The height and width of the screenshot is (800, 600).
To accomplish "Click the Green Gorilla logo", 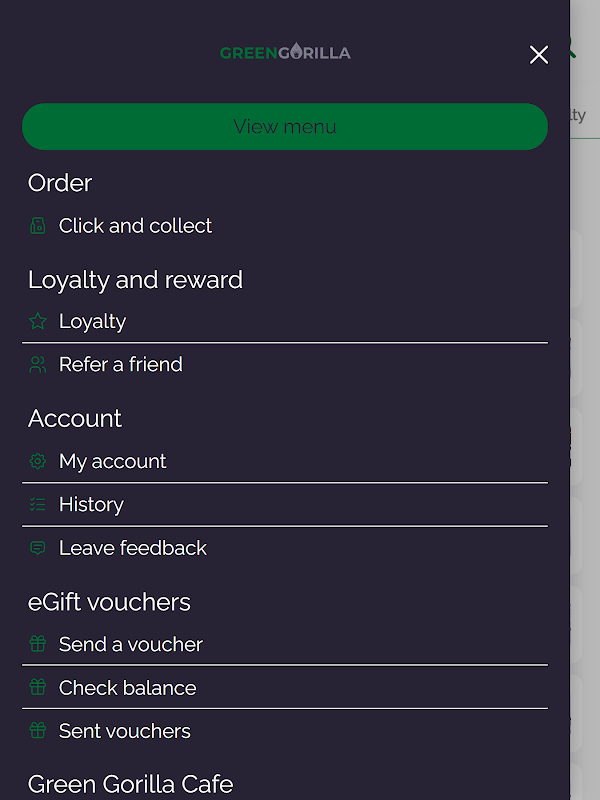I will pos(285,52).
